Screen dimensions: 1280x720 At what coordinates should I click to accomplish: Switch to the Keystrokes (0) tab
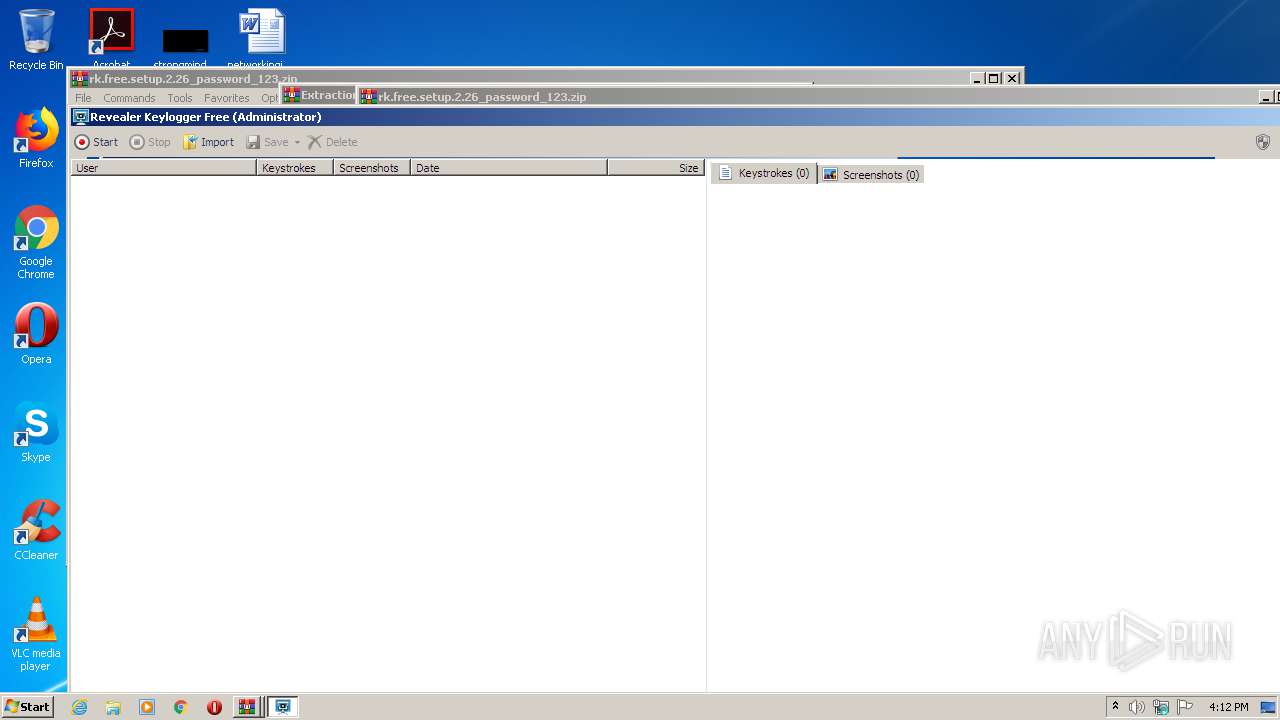[x=764, y=173]
